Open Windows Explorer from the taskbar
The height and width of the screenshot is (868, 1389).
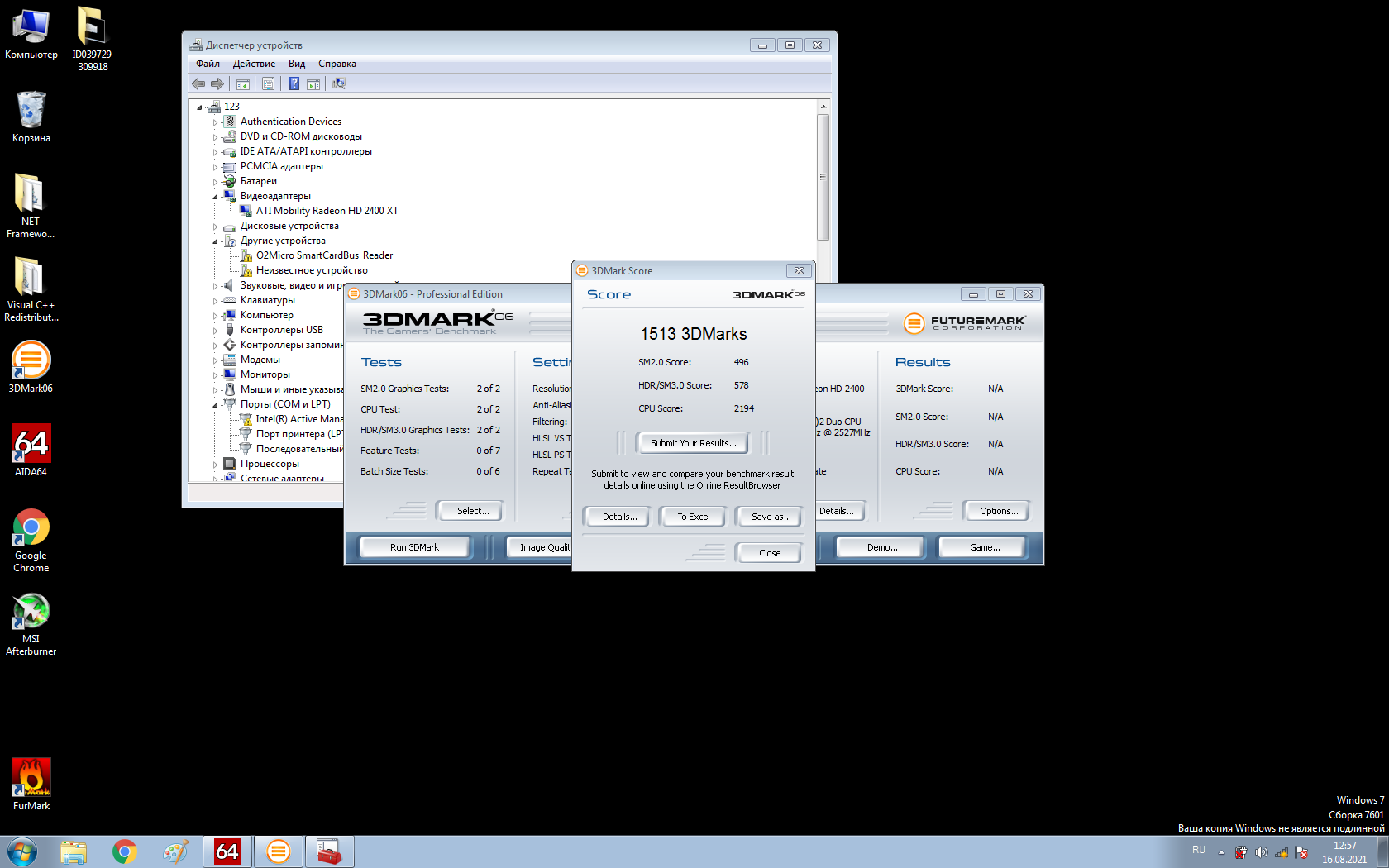tap(74, 851)
